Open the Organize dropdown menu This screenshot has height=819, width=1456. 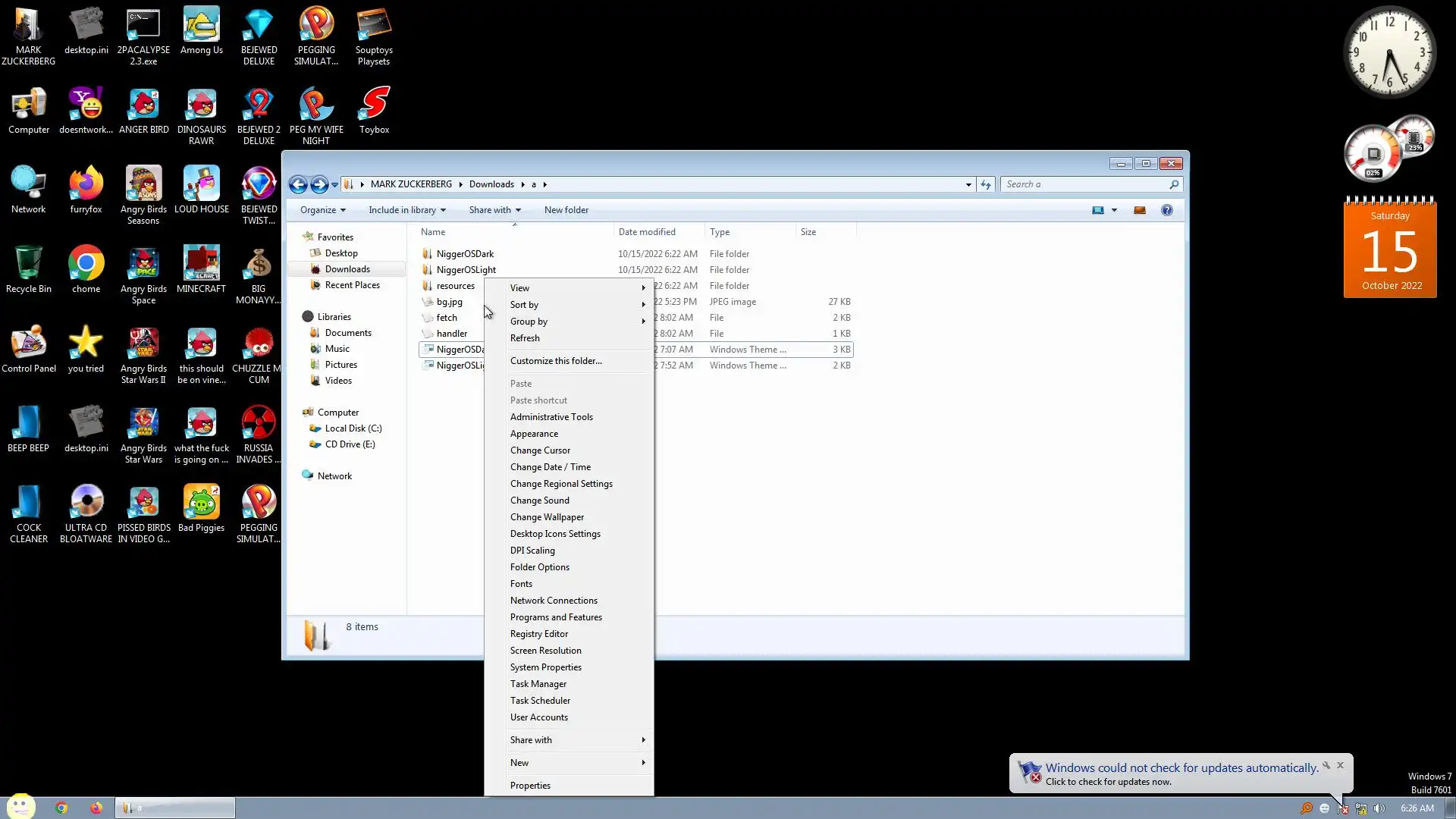[x=322, y=210]
